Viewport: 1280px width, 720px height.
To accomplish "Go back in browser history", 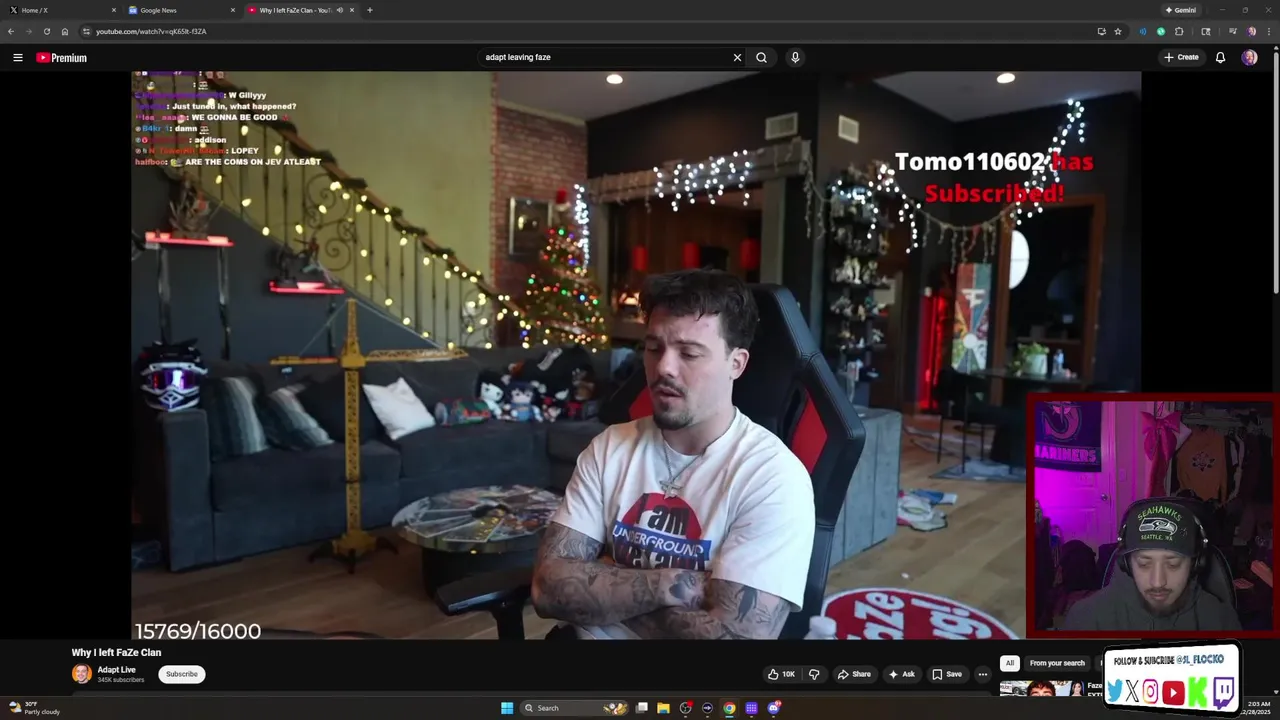I will coord(11,31).
